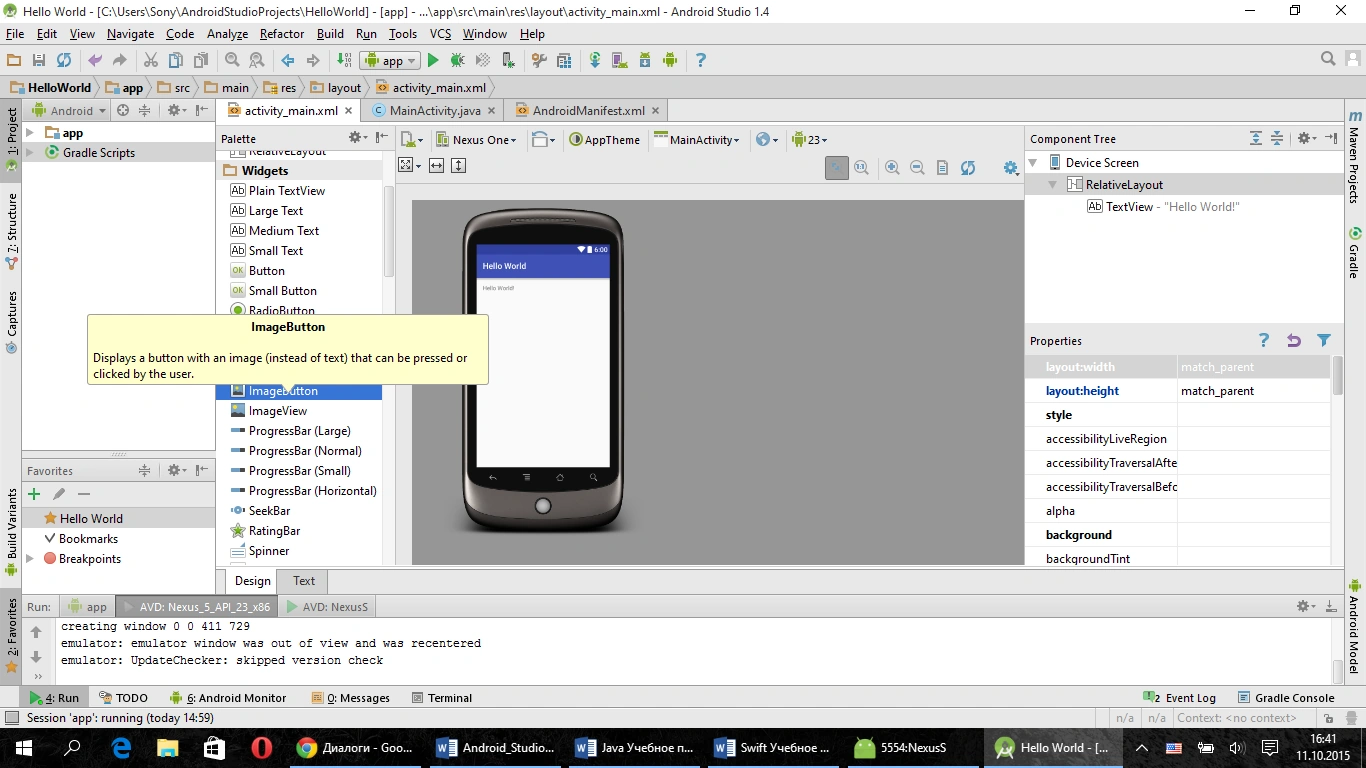Expand the app folder in the project tree
The height and width of the screenshot is (768, 1366).
30,133
